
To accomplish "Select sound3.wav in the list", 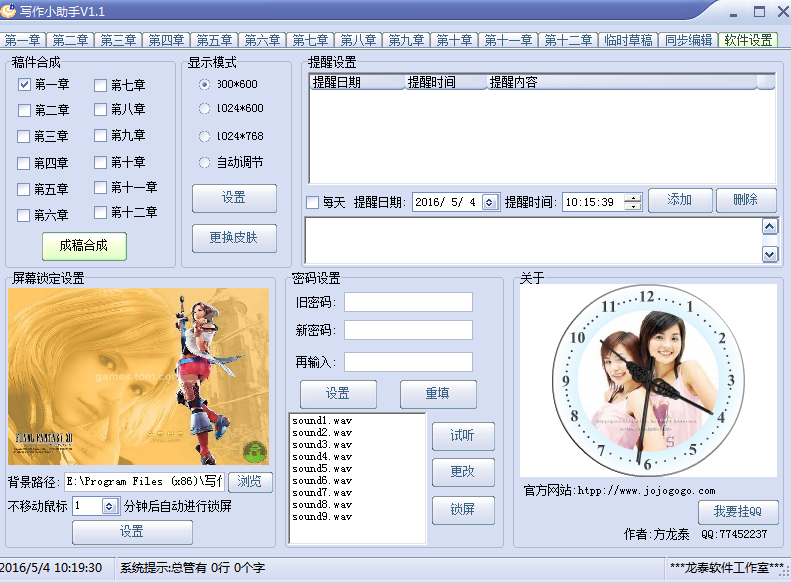I will [x=322, y=445].
